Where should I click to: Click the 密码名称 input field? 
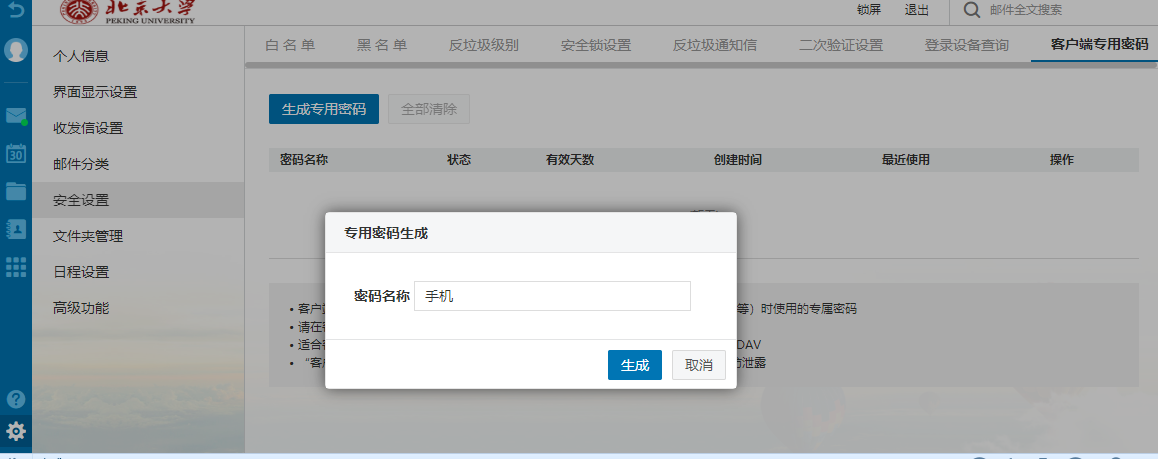(x=552, y=296)
